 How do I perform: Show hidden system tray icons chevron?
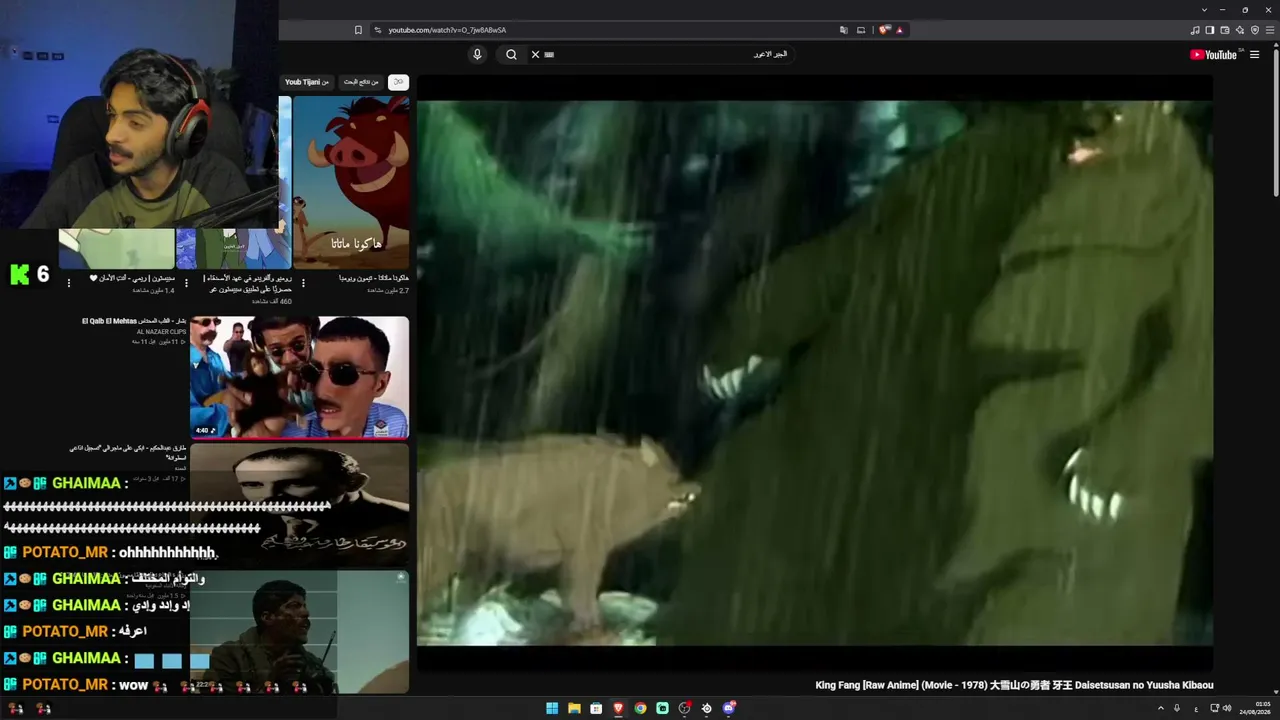point(1160,708)
